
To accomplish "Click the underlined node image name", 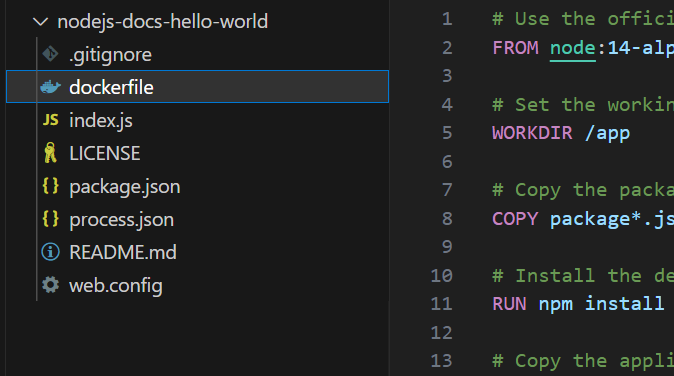I will [573, 49].
